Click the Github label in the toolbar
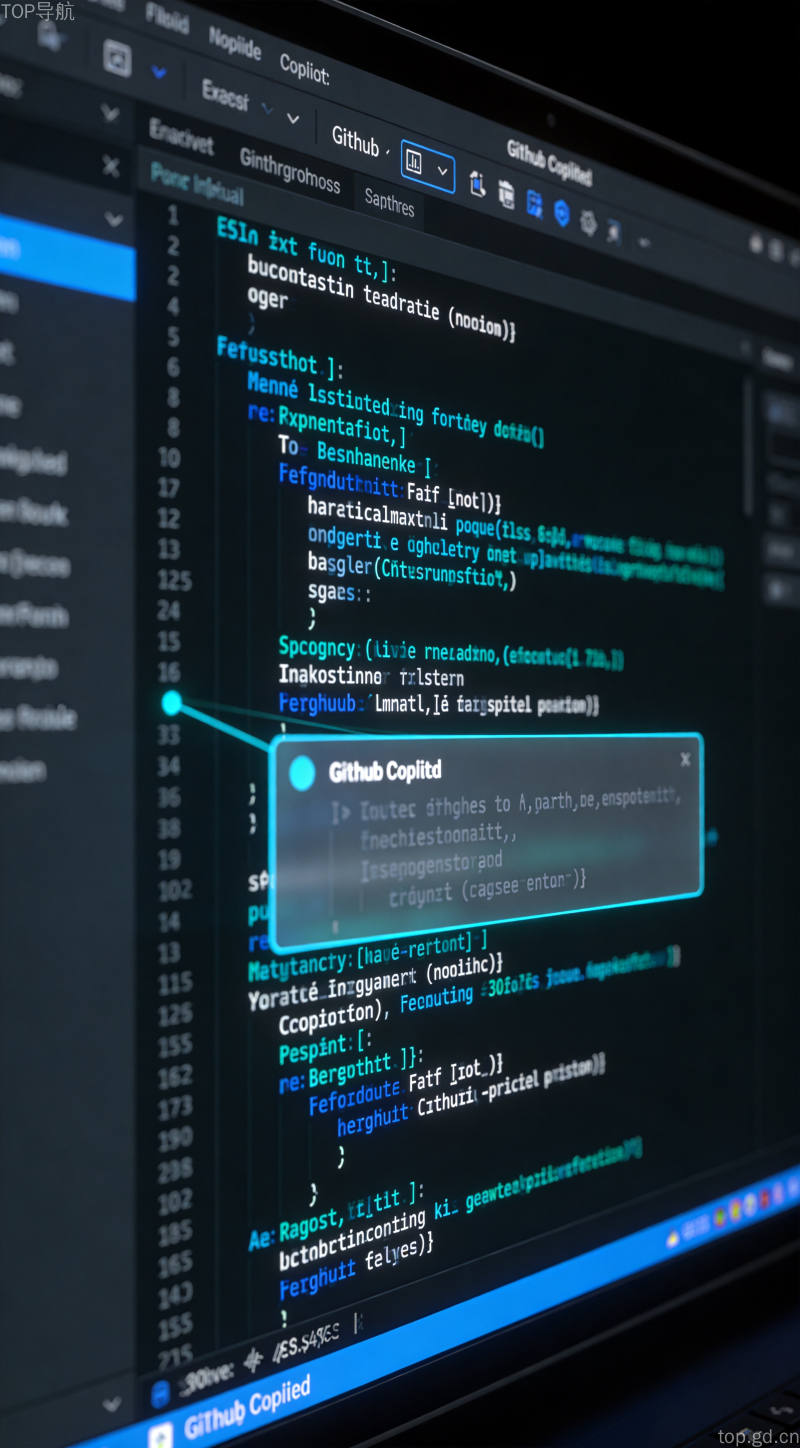Screen dimensions: 800x1448 click(x=356, y=139)
